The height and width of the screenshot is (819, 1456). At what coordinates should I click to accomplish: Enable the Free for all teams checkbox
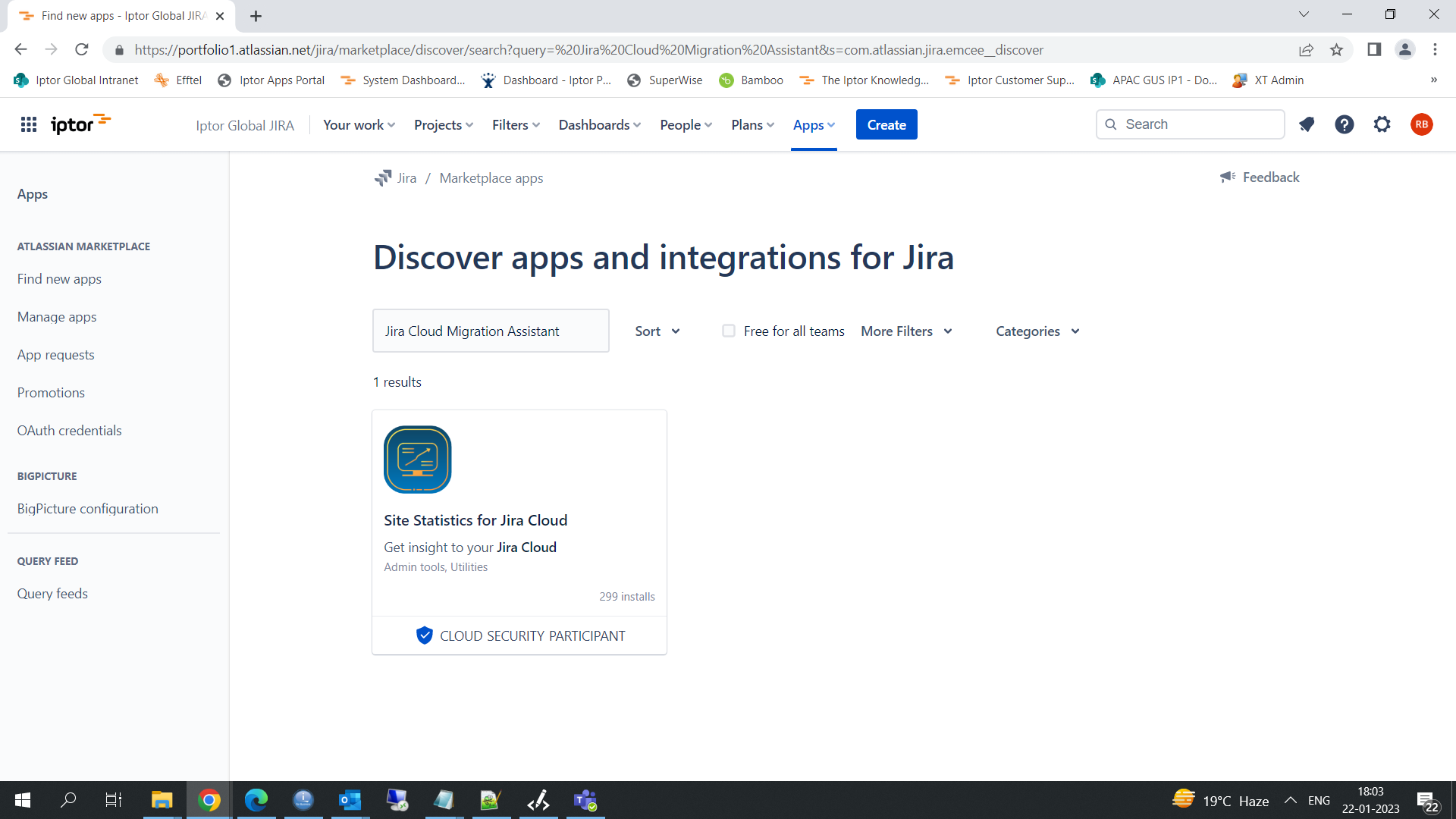pos(728,331)
